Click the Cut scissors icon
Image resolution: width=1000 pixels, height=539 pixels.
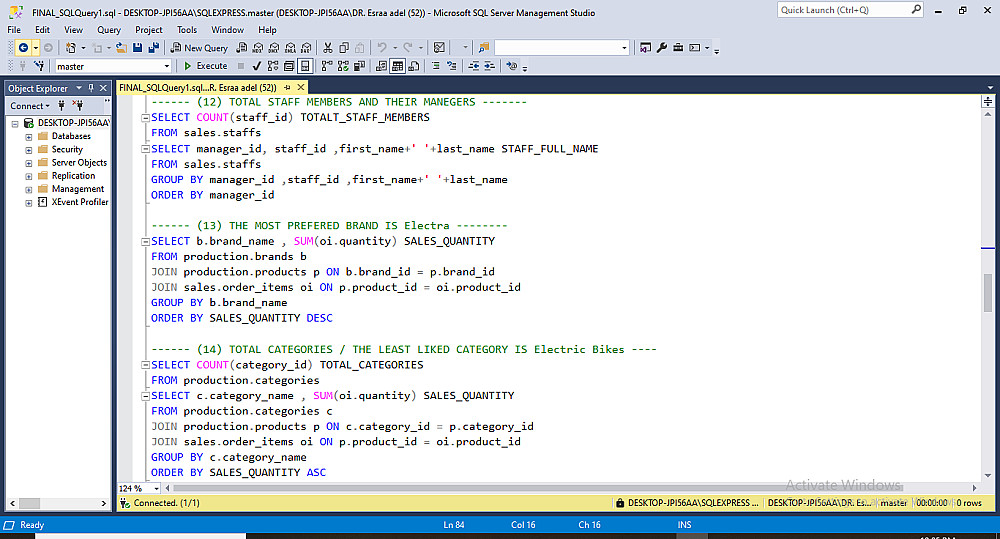click(x=326, y=48)
